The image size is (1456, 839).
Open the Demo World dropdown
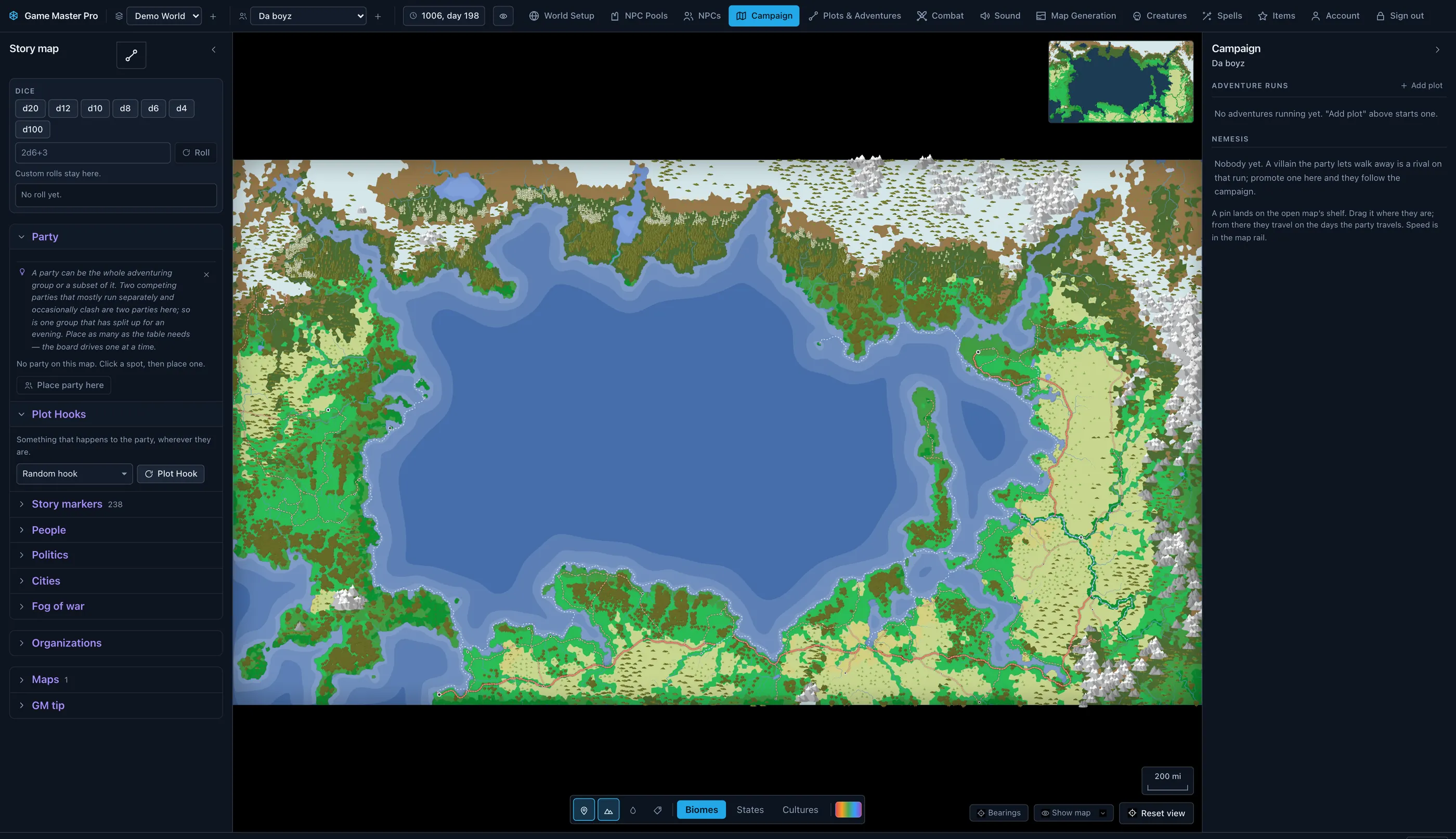[x=164, y=16]
